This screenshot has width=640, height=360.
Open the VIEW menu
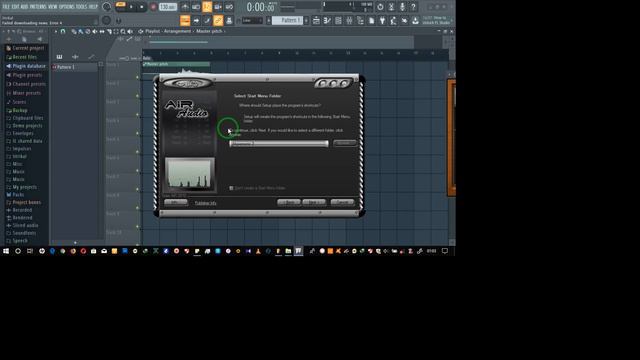(x=53, y=7)
